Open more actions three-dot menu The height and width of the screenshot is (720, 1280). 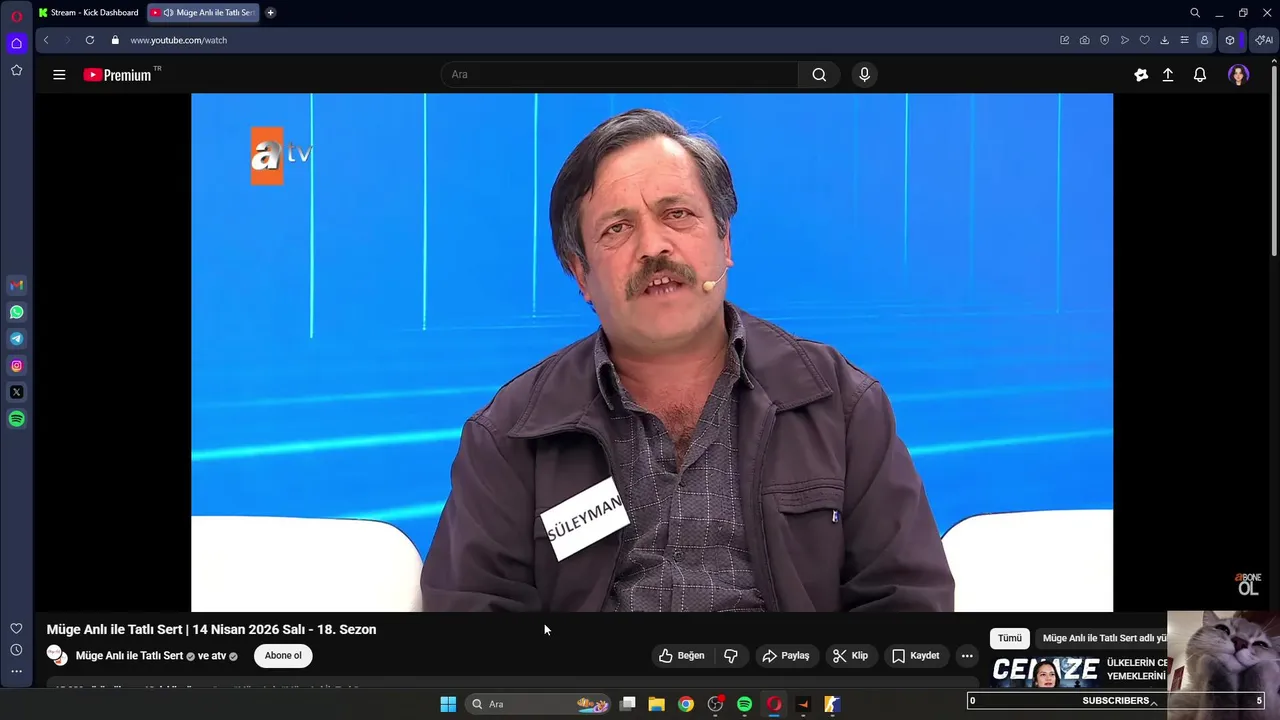(x=967, y=656)
